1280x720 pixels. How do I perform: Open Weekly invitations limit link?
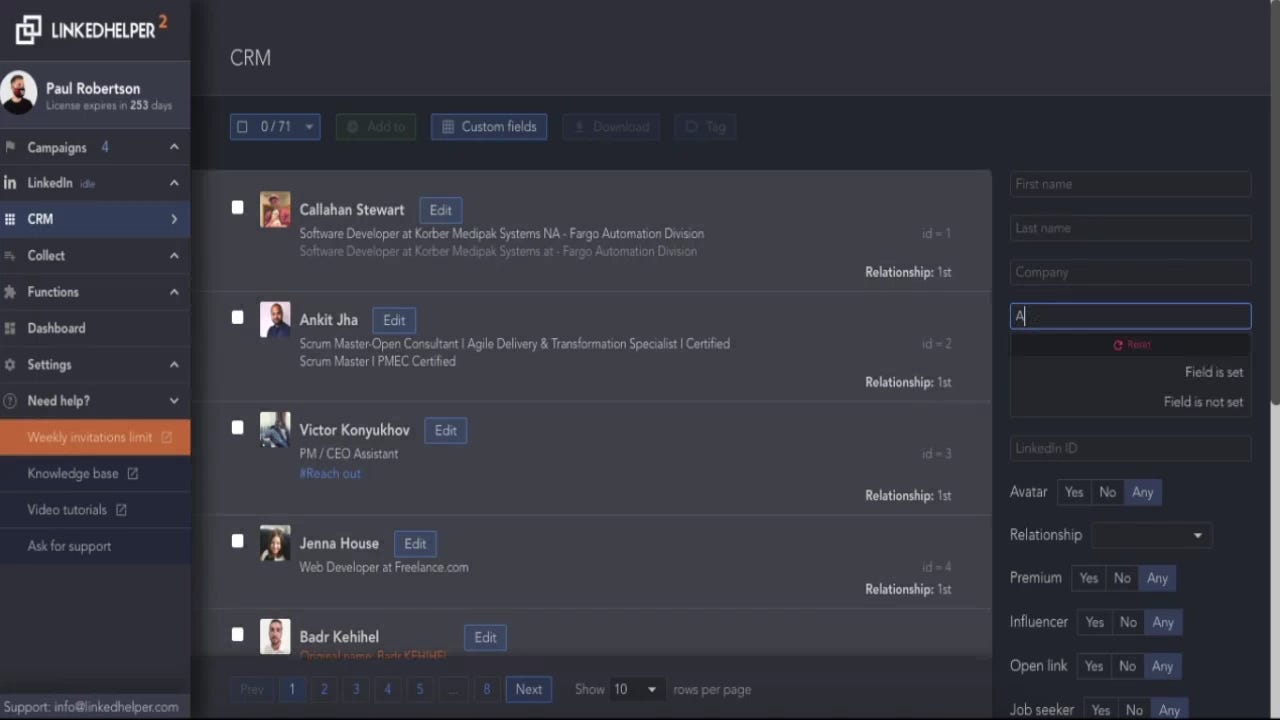click(95, 437)
